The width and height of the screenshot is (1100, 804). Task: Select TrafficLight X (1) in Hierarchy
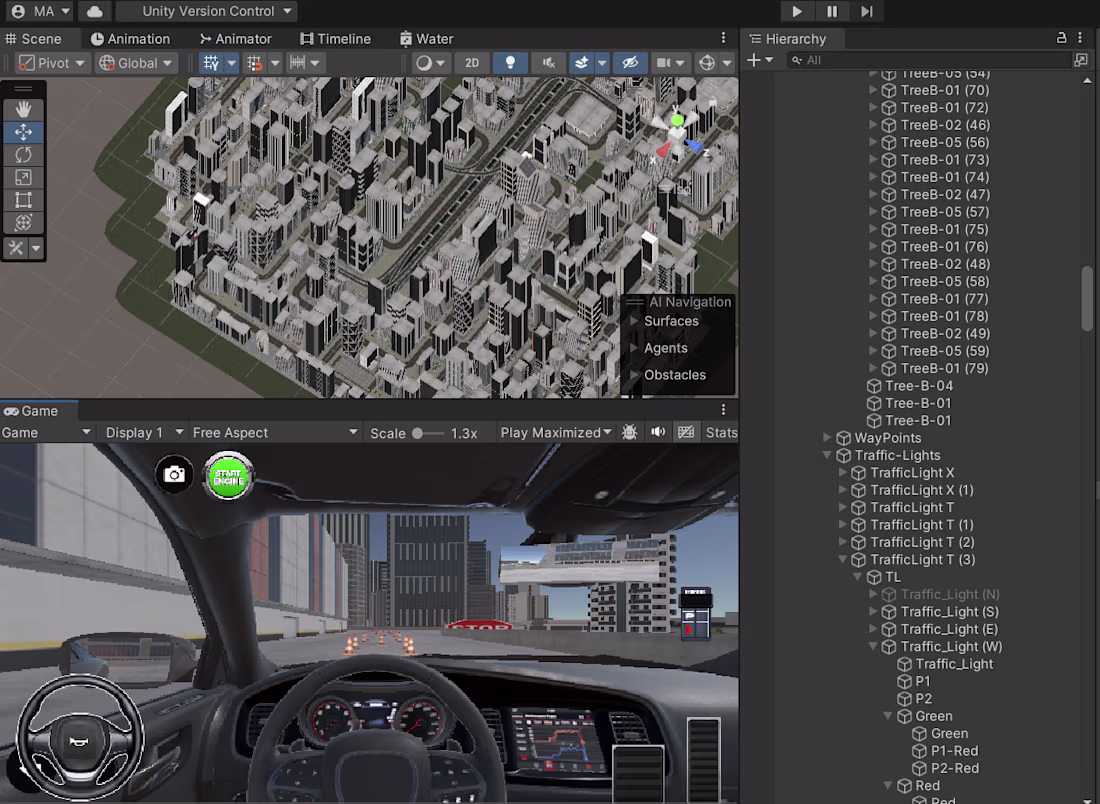point(921,490)
